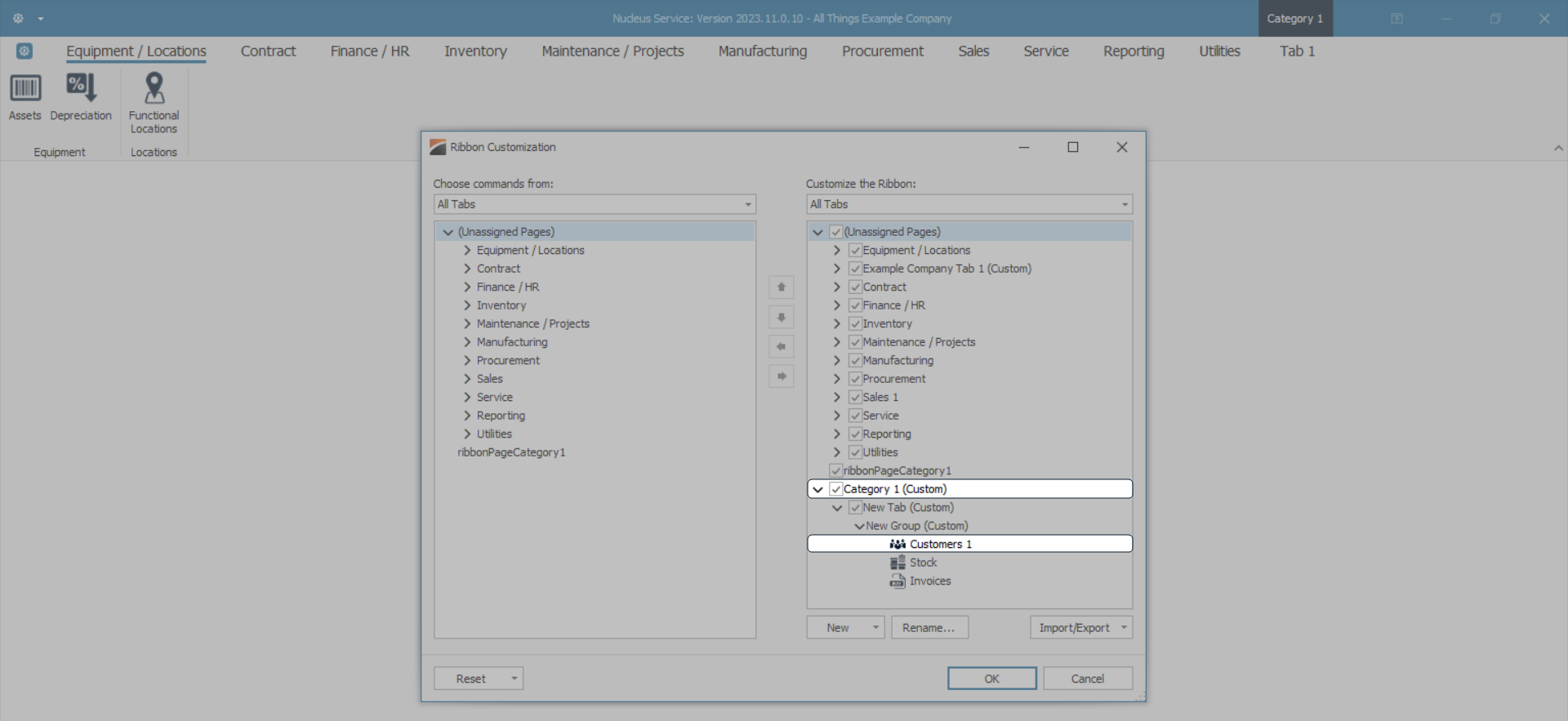Open the Procurement ribbon tab
Screen dimensions: 1568x721
pyautogui.click(x=883, y=51)
